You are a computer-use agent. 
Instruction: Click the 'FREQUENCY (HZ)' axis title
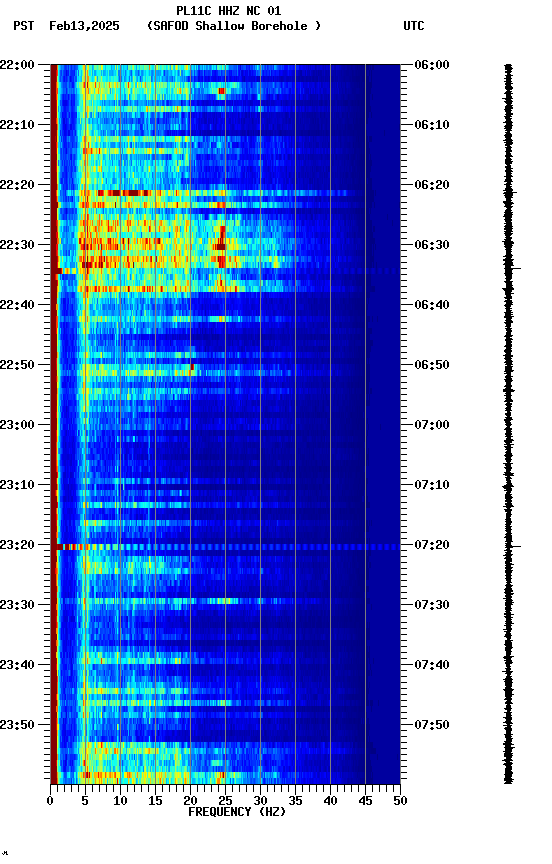click(237, 813)
